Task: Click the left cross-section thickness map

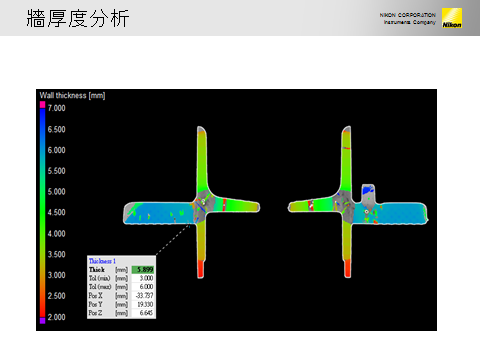Action: (192, 202)
